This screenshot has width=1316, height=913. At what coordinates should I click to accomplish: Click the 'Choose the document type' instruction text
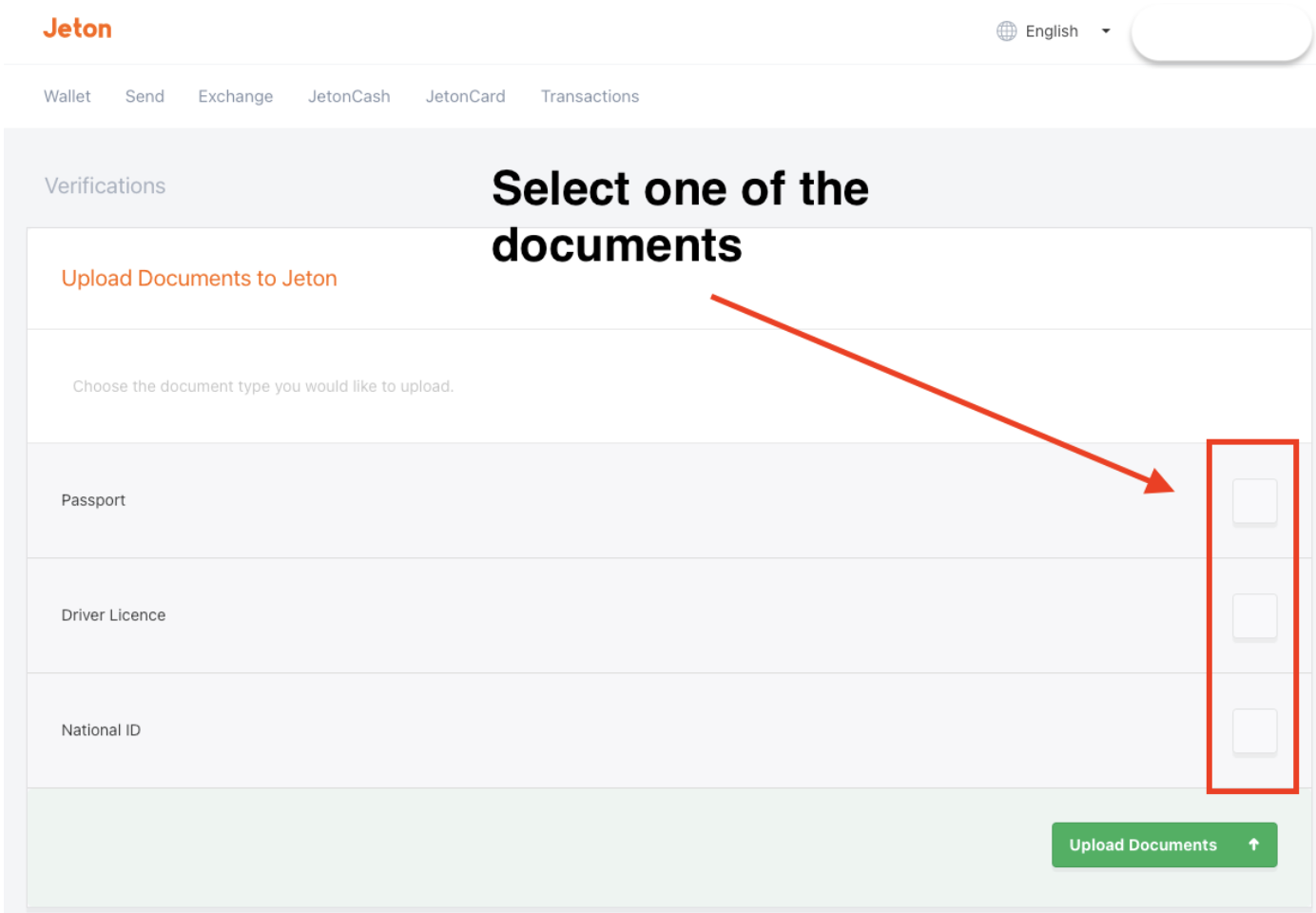[x=263, y=386]
